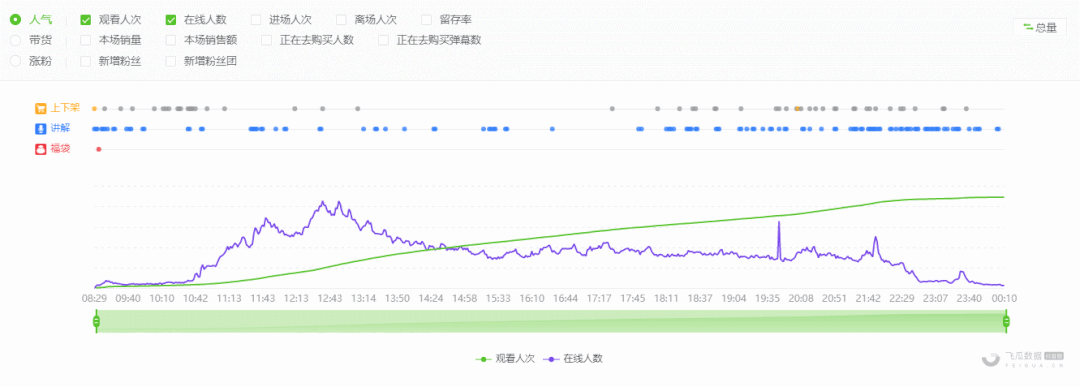Viewport: 1080px width, 387px height.
Task: Click the green time range slider bar
Action: [x=551, y=322]
